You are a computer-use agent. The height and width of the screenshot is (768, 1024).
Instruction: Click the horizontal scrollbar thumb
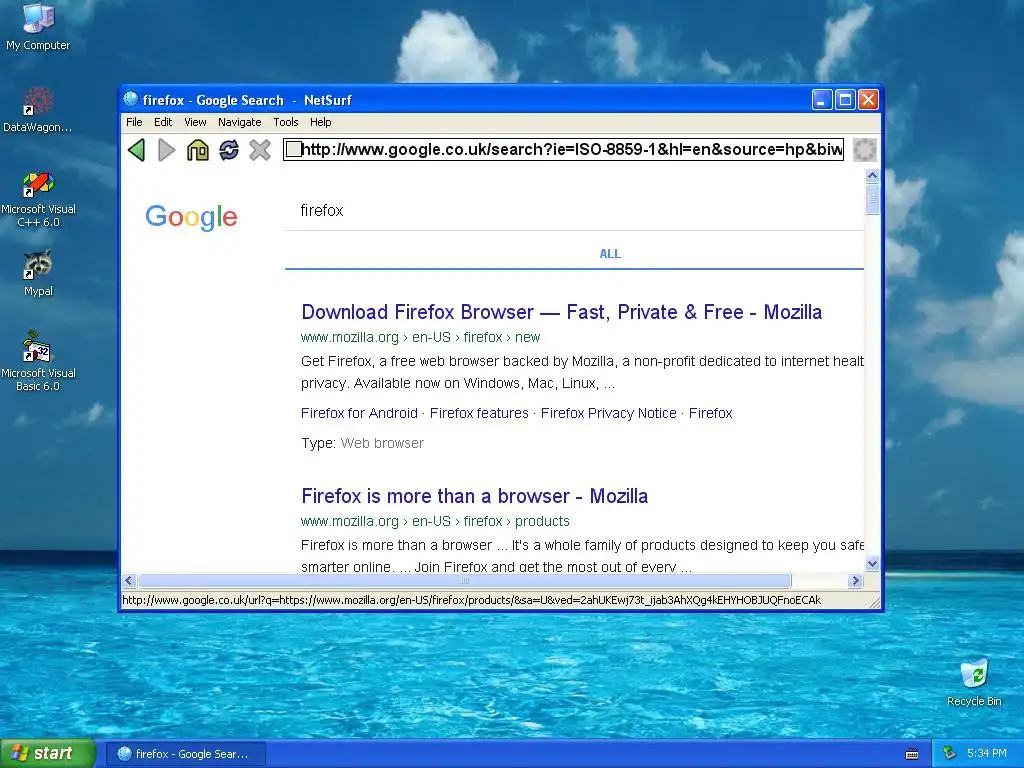464,581
